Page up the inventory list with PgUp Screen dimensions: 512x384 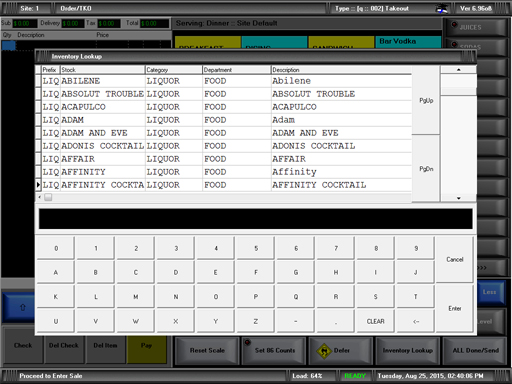[x=426, y=100]
